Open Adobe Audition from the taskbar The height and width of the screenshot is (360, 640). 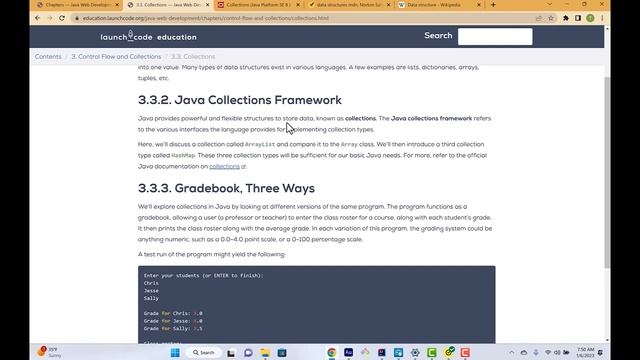point(348,352)
